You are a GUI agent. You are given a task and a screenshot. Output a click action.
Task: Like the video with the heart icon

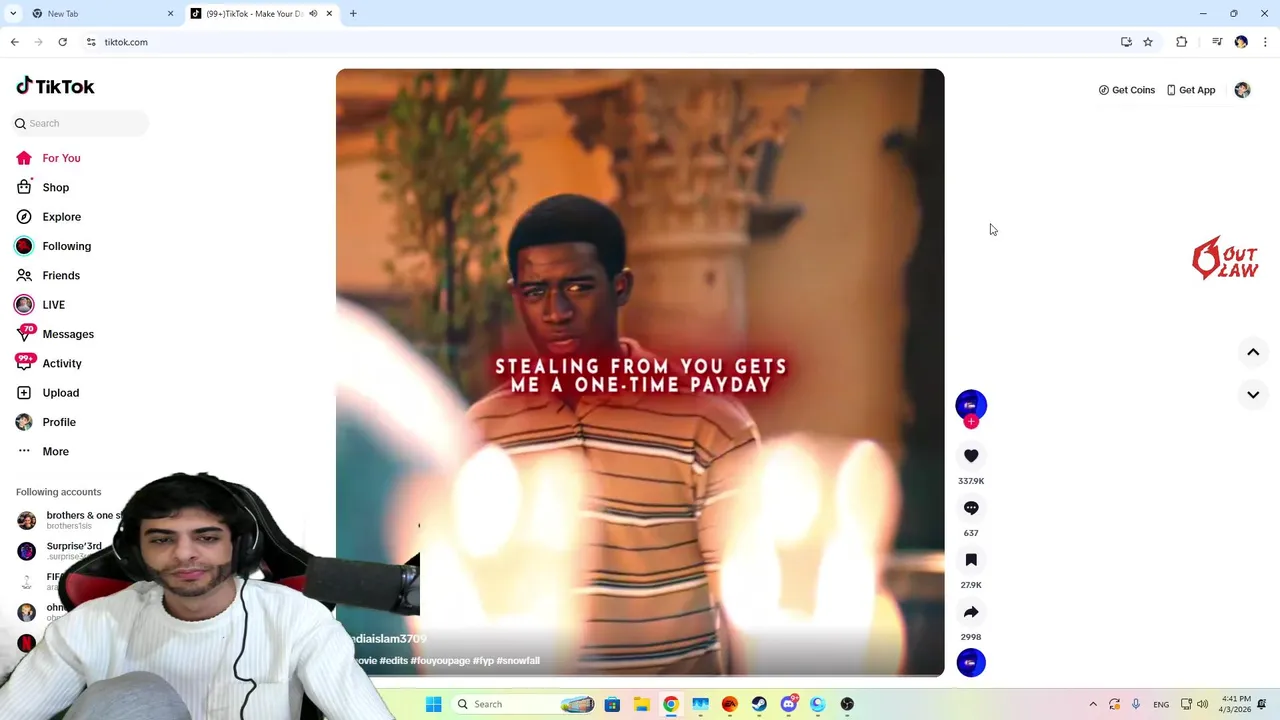pos(971,456)
